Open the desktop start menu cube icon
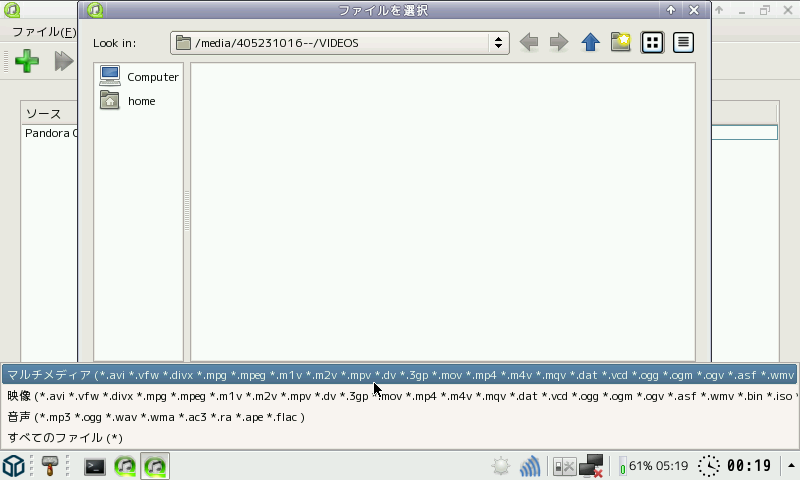The width and height of the screenshot is (800, 480). 14,466
